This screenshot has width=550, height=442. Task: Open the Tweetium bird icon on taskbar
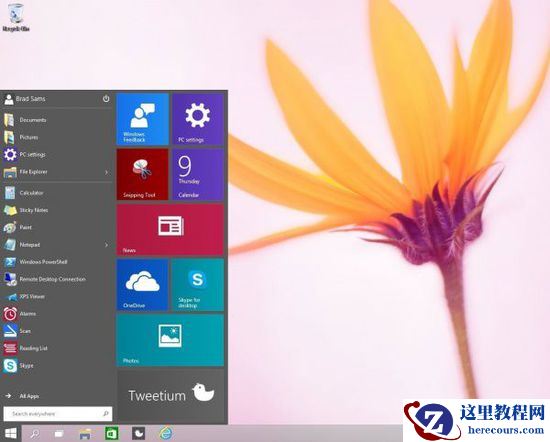pos(139,434)
